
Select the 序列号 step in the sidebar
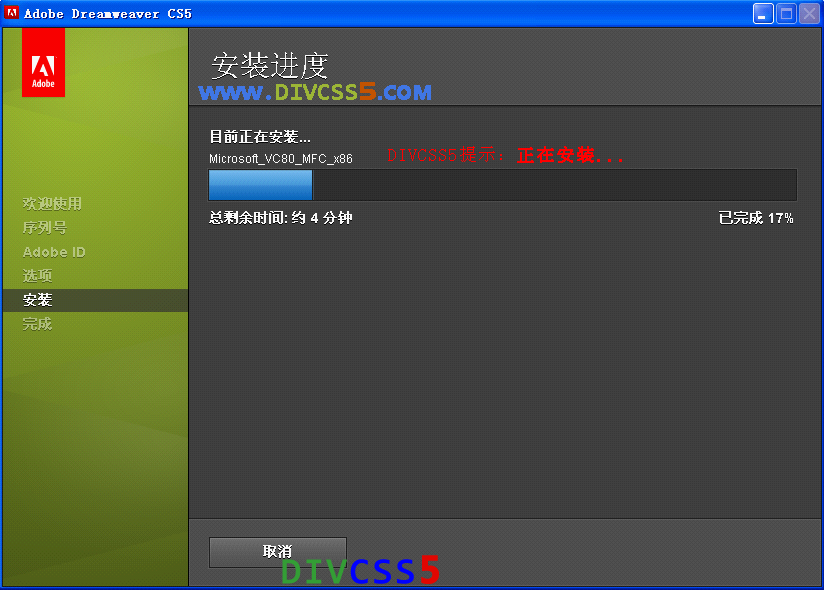(x=45, y=228)
